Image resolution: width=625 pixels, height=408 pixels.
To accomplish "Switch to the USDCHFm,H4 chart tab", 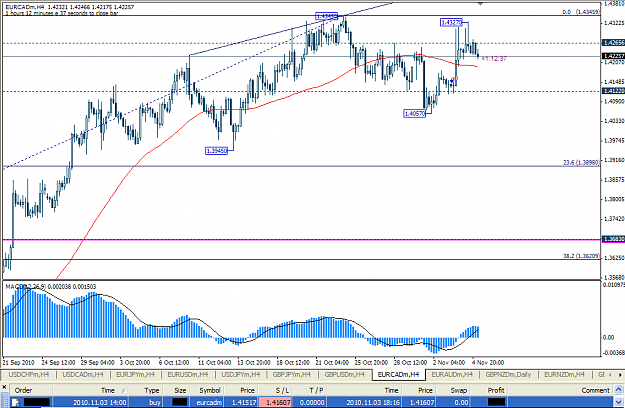I will click(x=29, y=375).
